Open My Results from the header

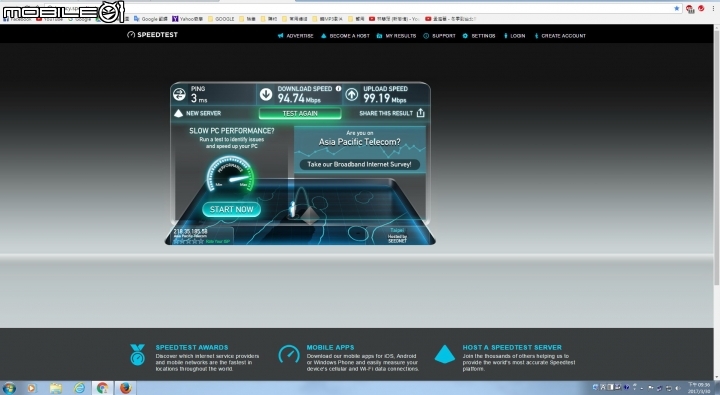396,36
